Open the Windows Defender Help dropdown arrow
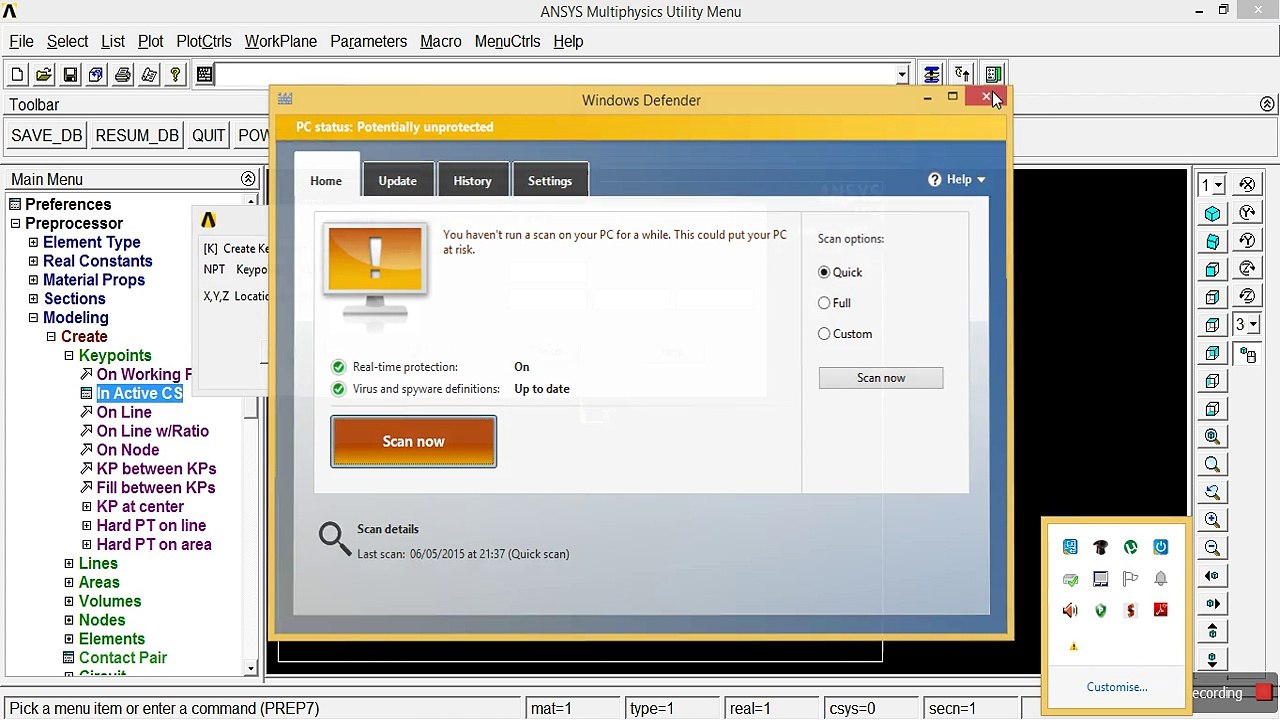This screenshot has height=720, width=1280. 981,180
